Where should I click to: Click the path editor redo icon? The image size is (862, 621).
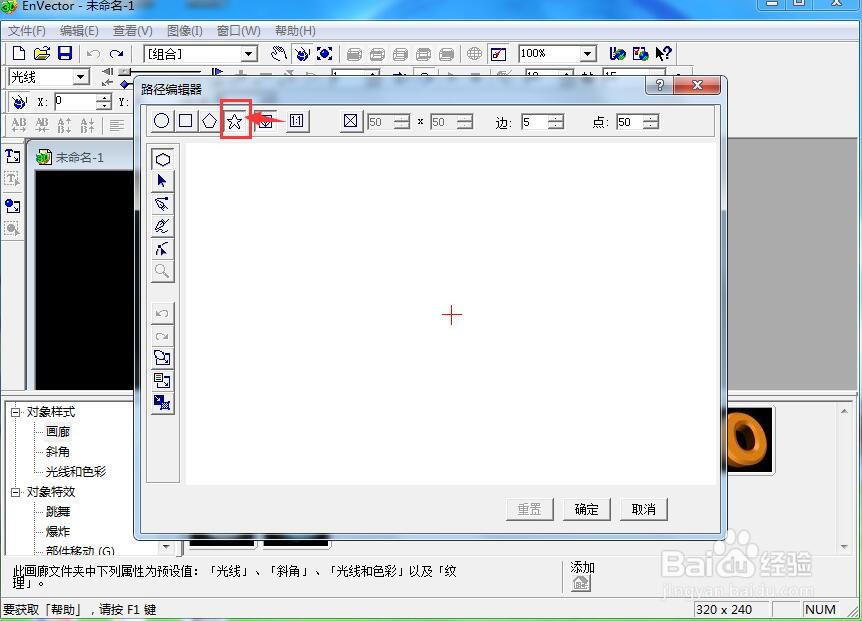(163, 336)
